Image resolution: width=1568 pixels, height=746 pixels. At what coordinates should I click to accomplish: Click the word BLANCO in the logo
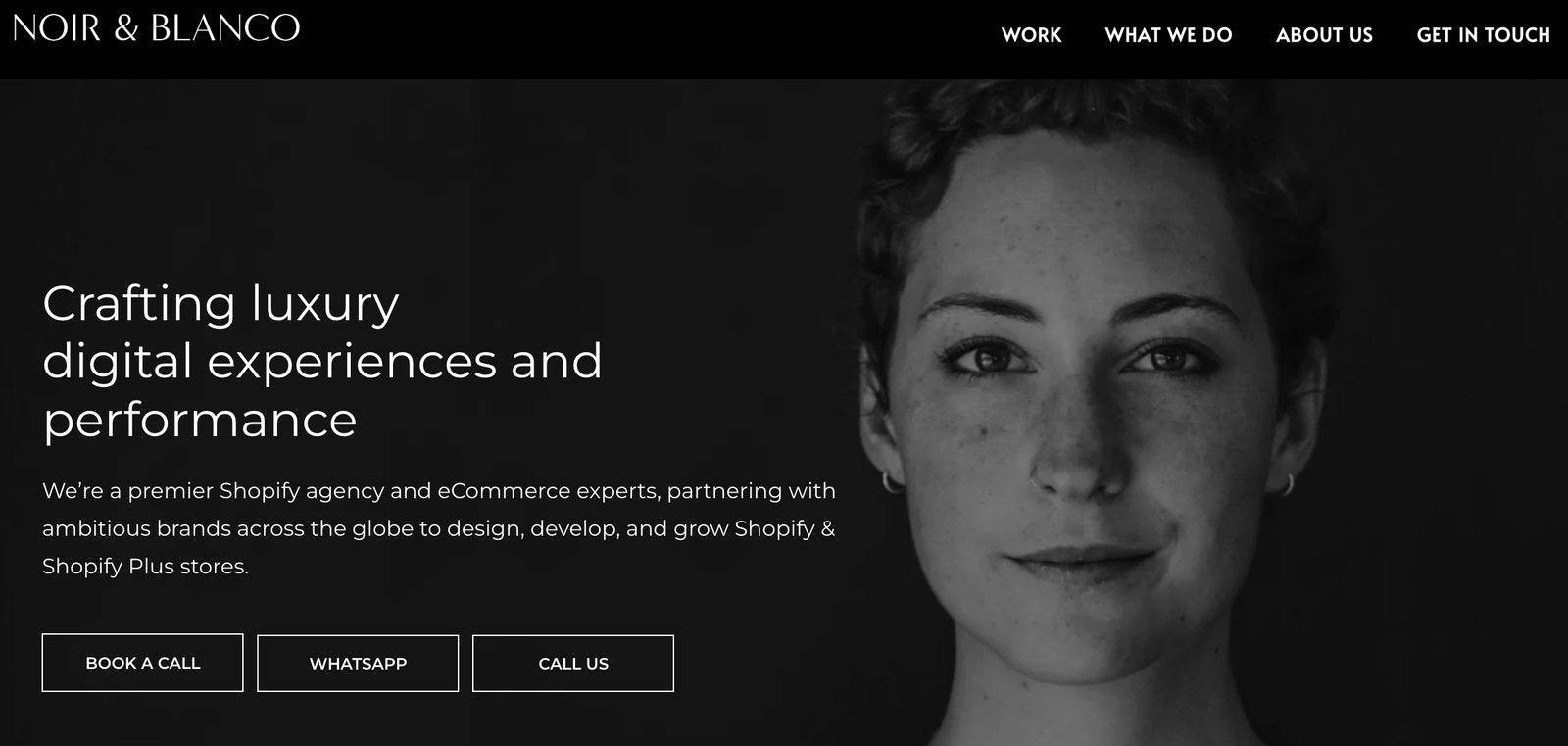[x=225, y=28]
